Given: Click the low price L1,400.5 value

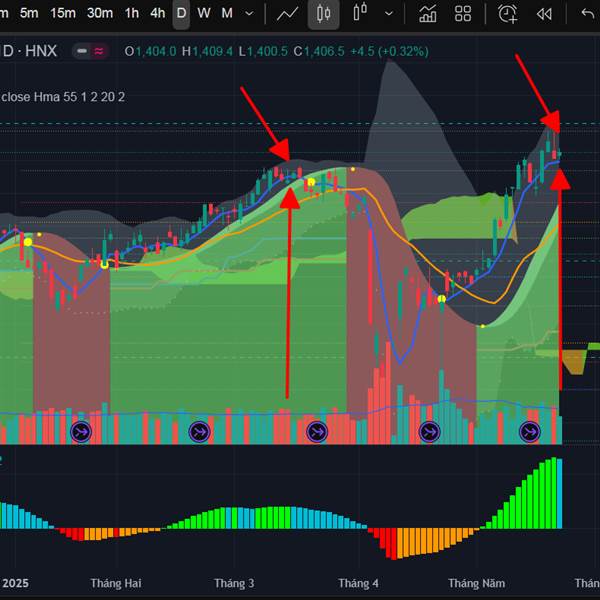Looking at the screenshot, I should [x=263, y=51].
